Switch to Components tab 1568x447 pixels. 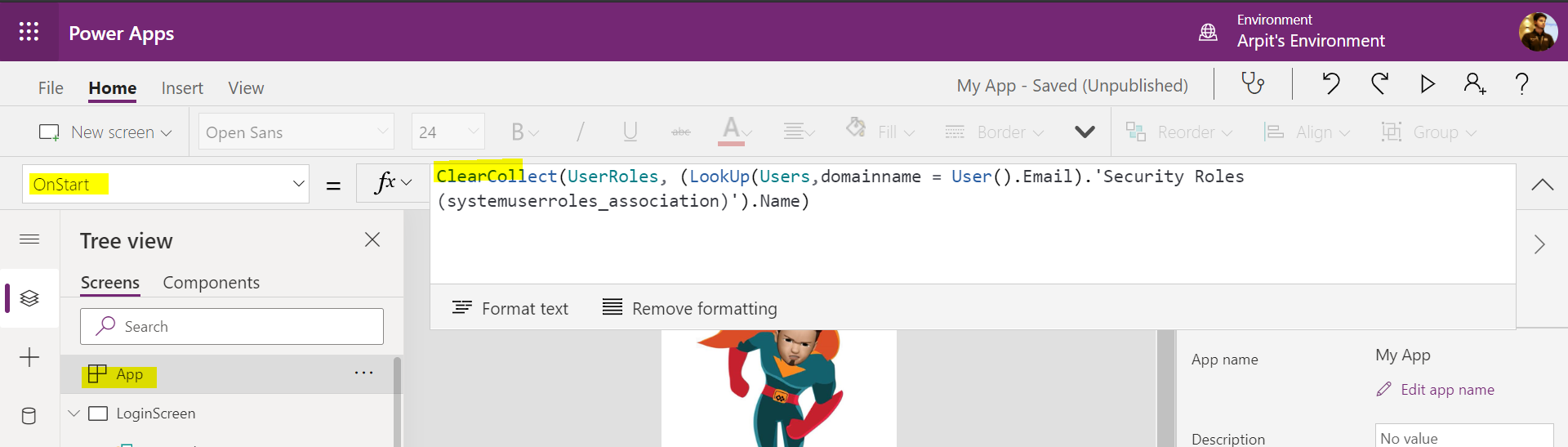point(211,283)
